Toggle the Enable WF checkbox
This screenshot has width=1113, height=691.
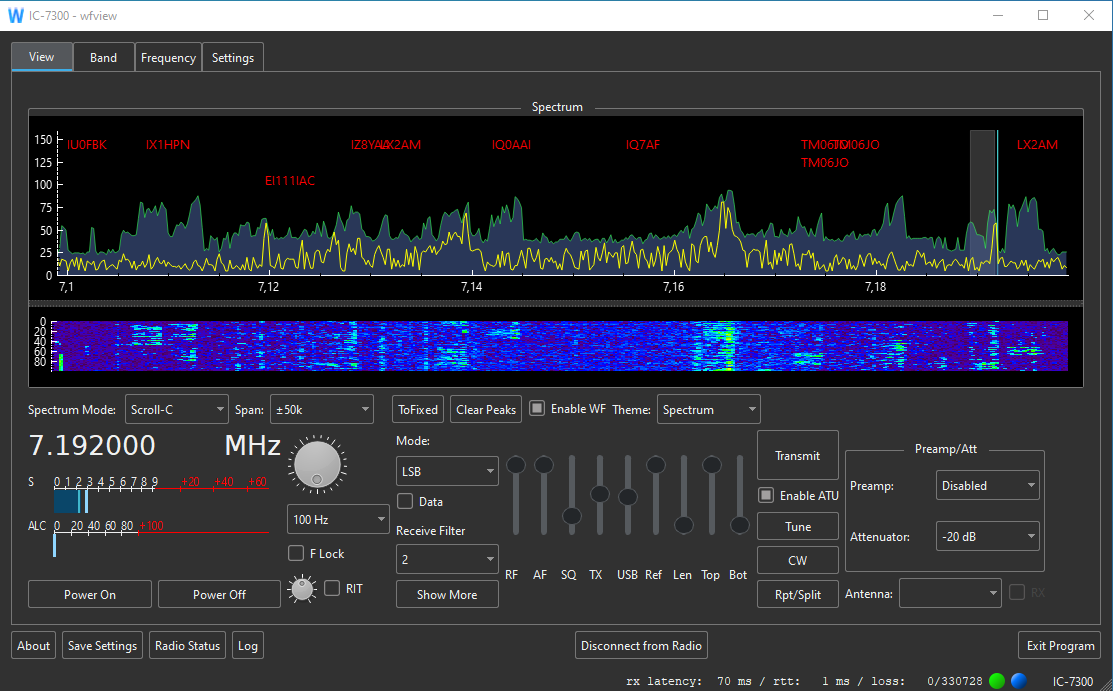[537, 408]
